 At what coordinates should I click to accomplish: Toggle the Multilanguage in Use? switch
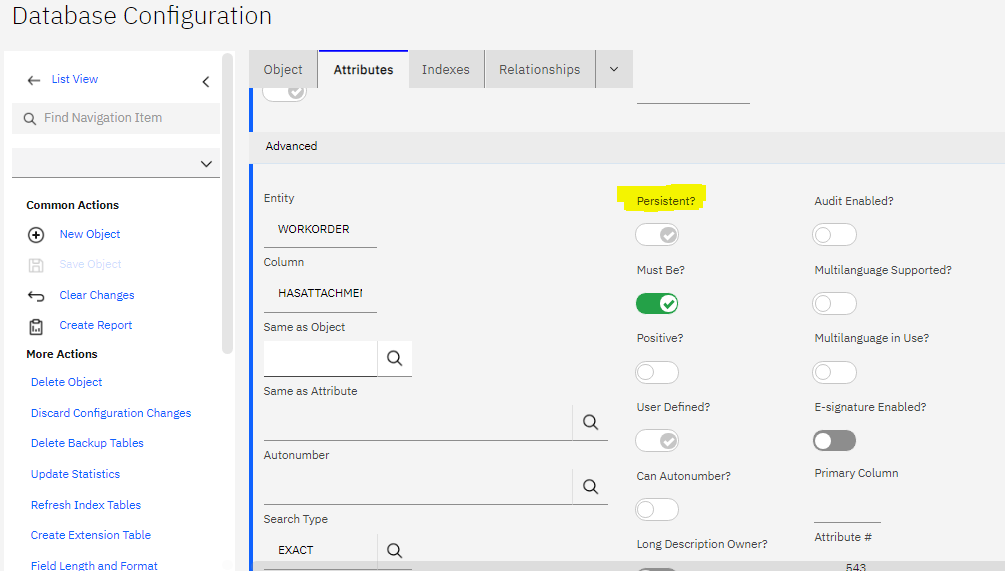pyautogui.click(x=835, y=372)
